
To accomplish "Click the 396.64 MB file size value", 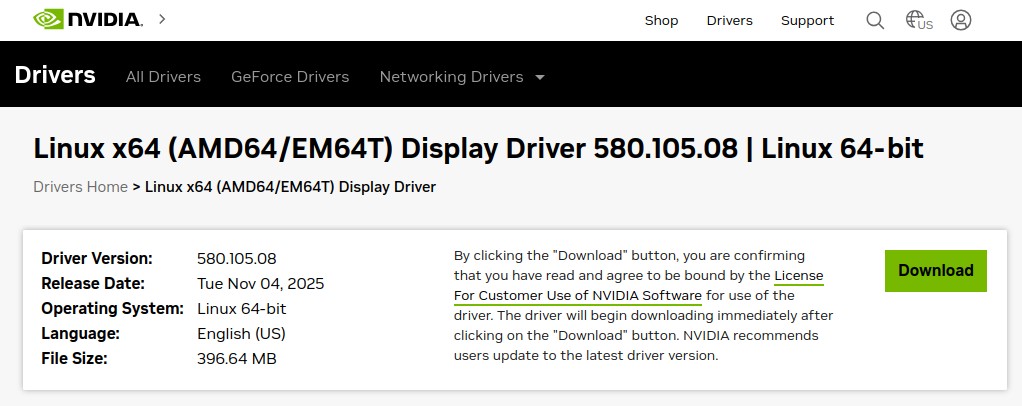I will (x=237, y=358).
